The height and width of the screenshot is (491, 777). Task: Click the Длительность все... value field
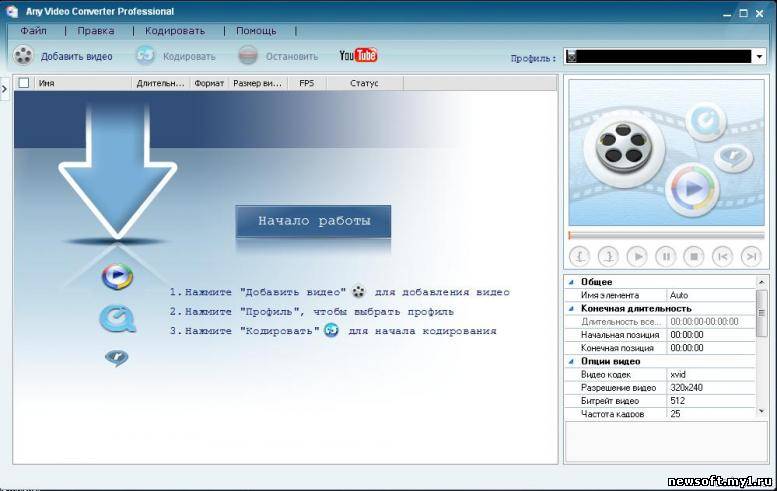point(711,322)
